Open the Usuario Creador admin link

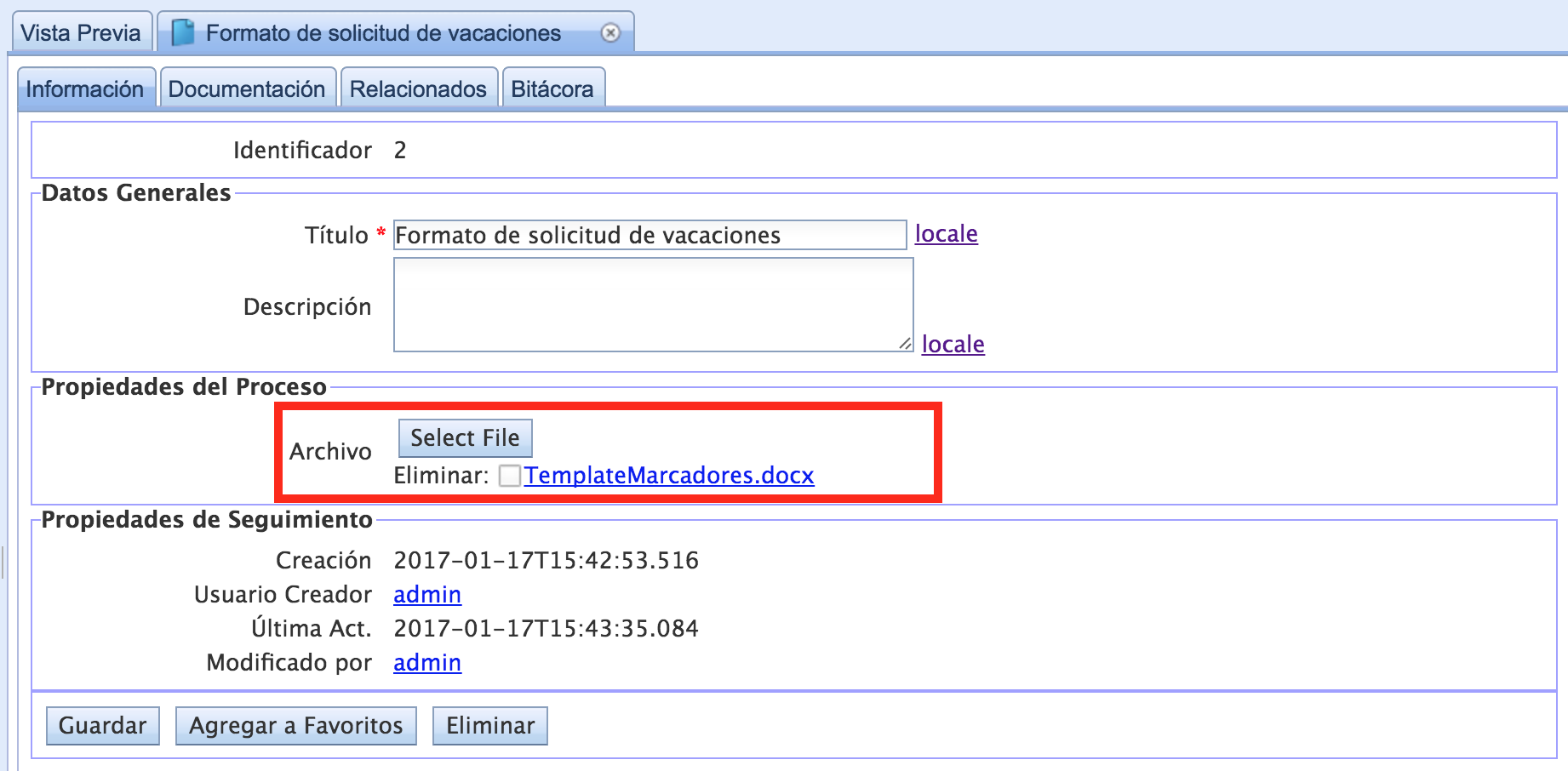(x=427, y=594)
